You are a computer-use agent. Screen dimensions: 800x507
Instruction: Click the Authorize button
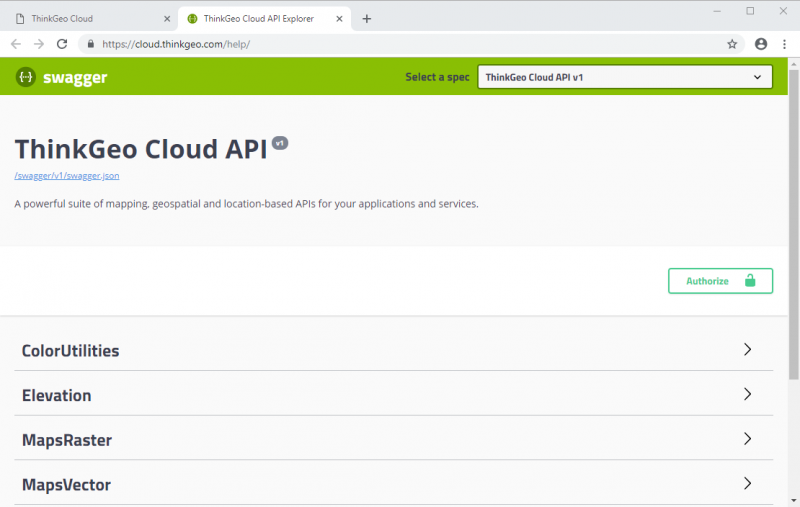click(x=720, y=281)
